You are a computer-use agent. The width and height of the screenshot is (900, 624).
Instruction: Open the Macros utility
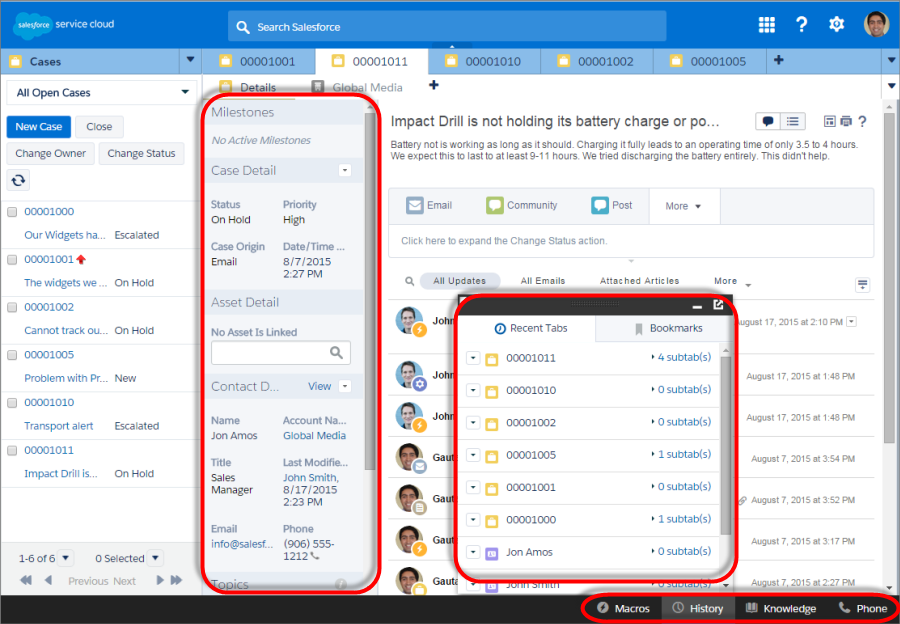coord(623,608)
